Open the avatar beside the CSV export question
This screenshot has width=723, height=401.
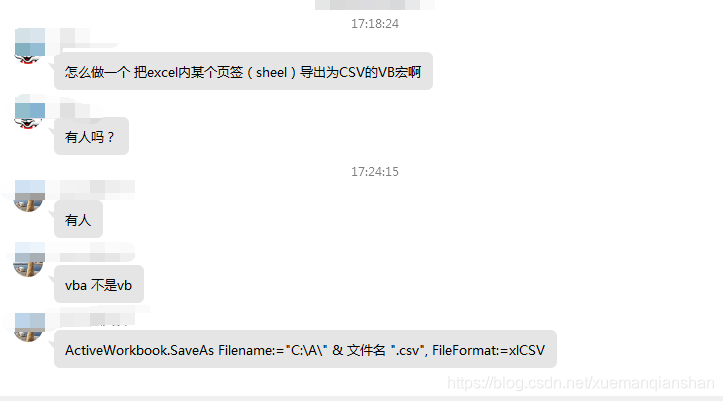[x=30, y=46]
